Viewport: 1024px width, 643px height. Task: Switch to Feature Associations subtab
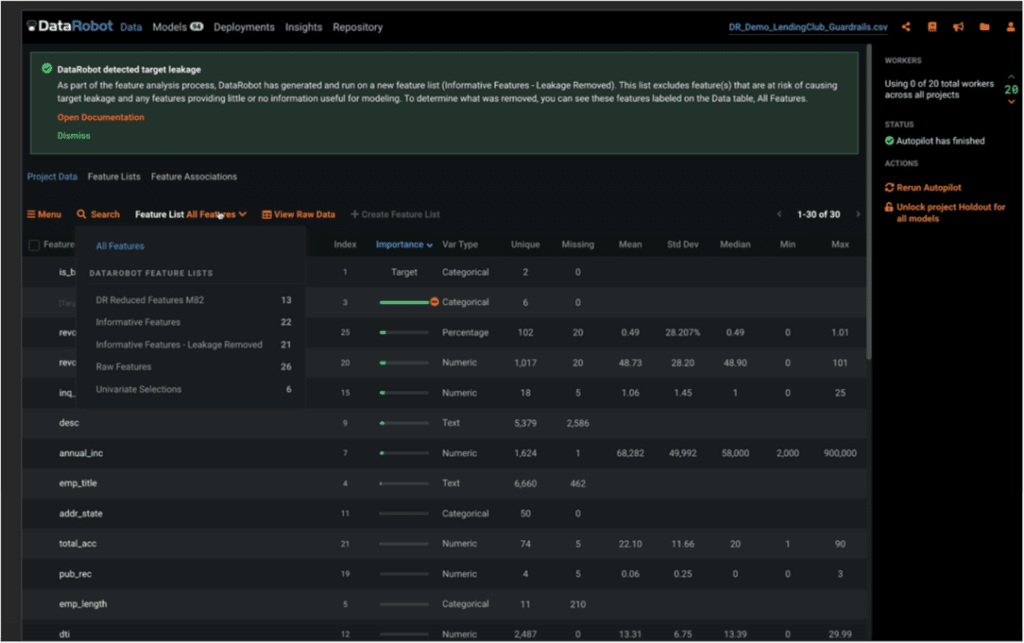[x=194, y=176]
